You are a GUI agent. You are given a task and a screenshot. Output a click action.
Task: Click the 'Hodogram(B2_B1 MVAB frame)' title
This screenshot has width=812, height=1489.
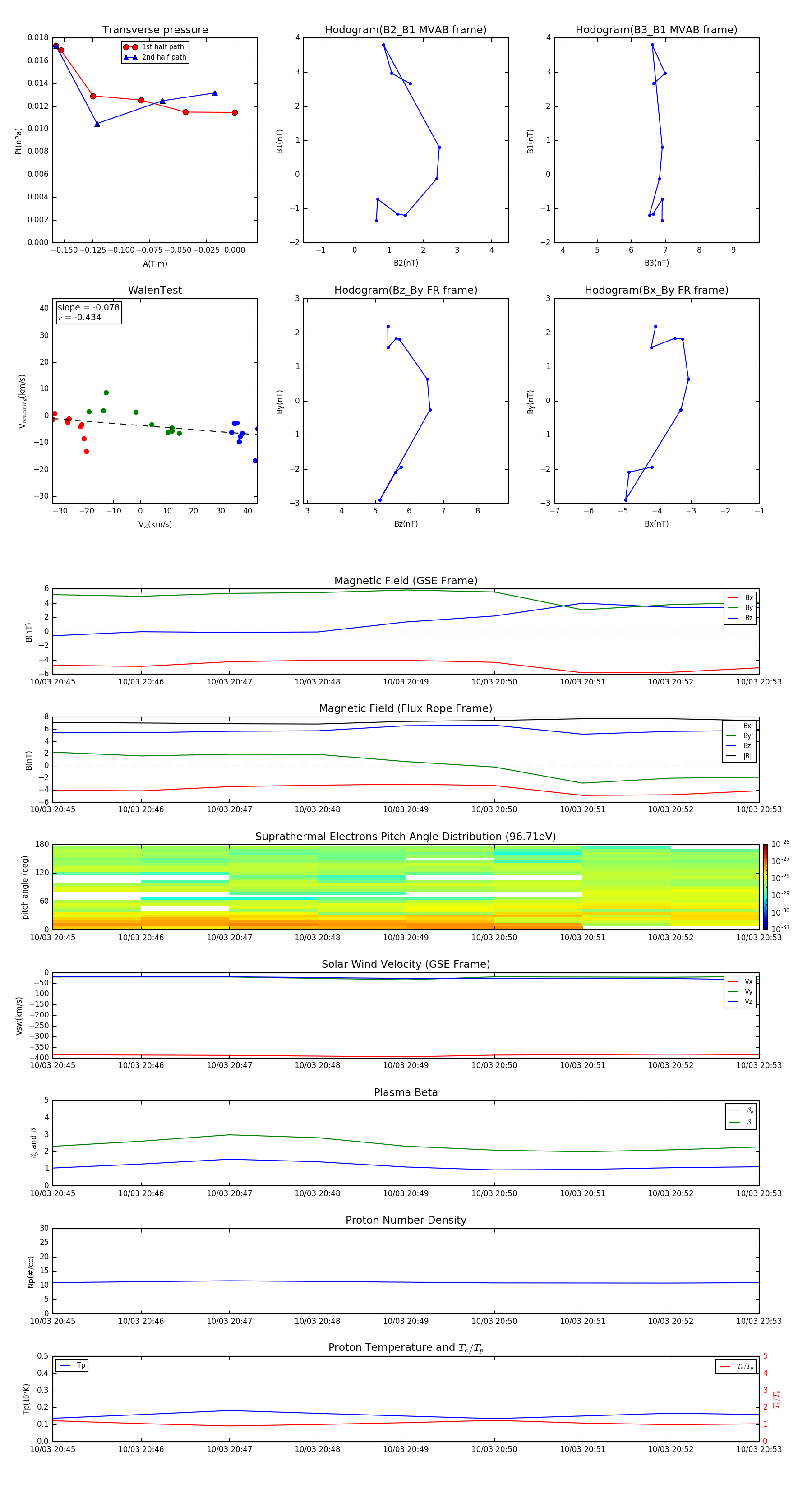click(406, 30)
